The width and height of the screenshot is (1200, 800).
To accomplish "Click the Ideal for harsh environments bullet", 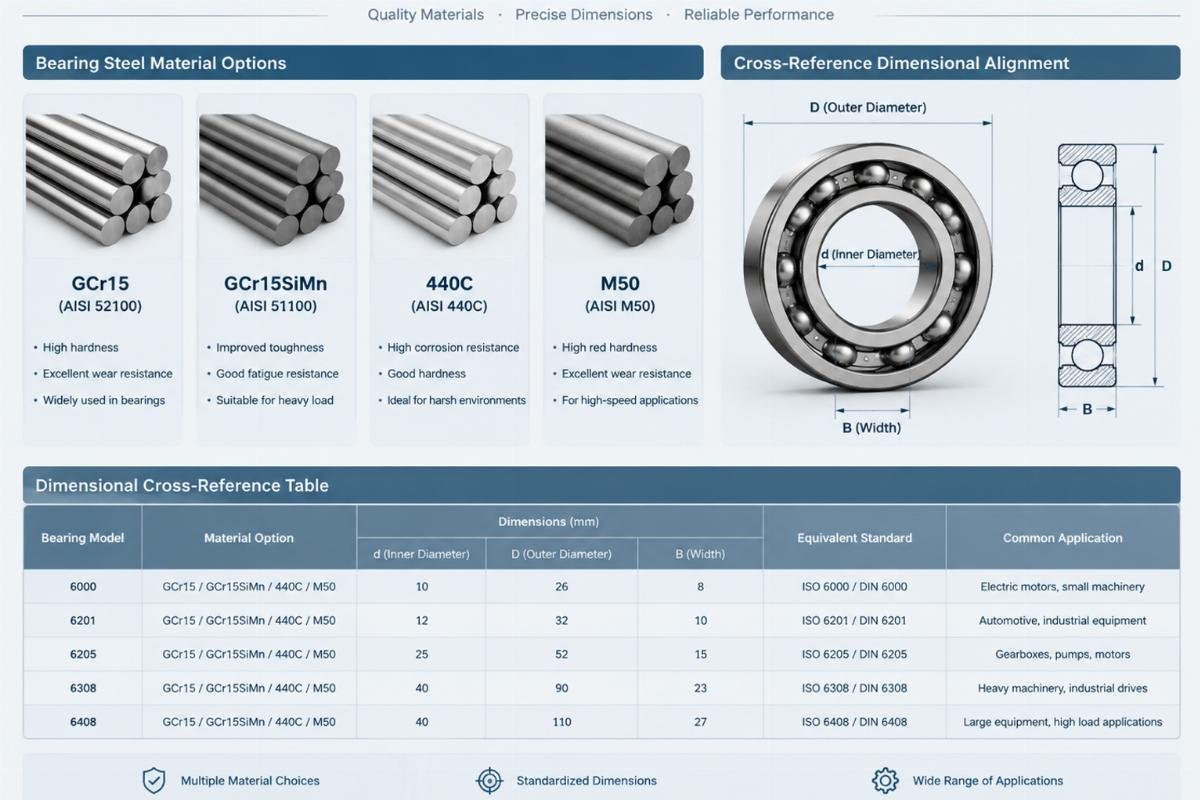I will (x=457, y=400).
